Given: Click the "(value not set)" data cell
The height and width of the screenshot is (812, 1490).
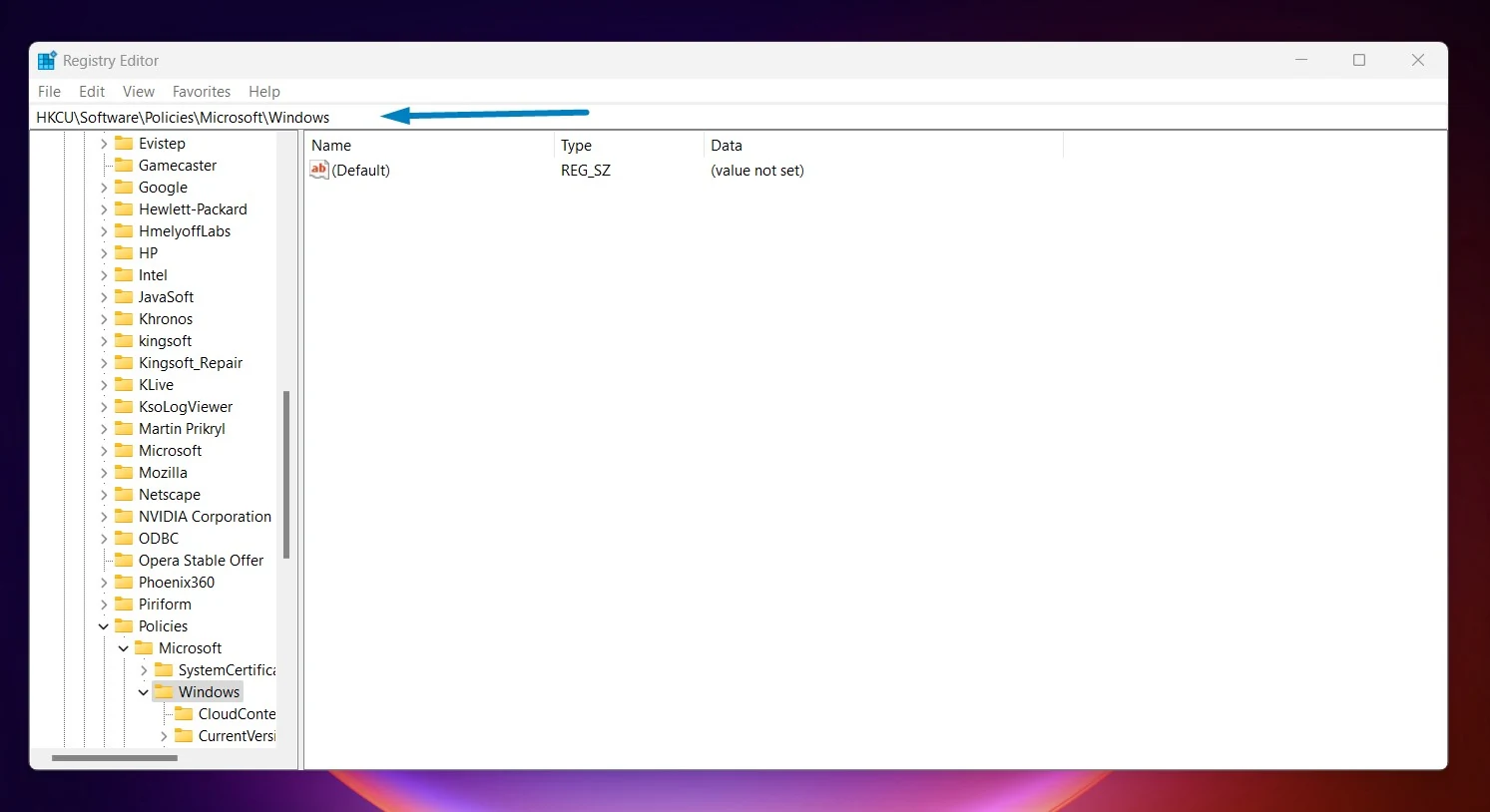Looking at the screenshot, I should click(x=757, y=171).
